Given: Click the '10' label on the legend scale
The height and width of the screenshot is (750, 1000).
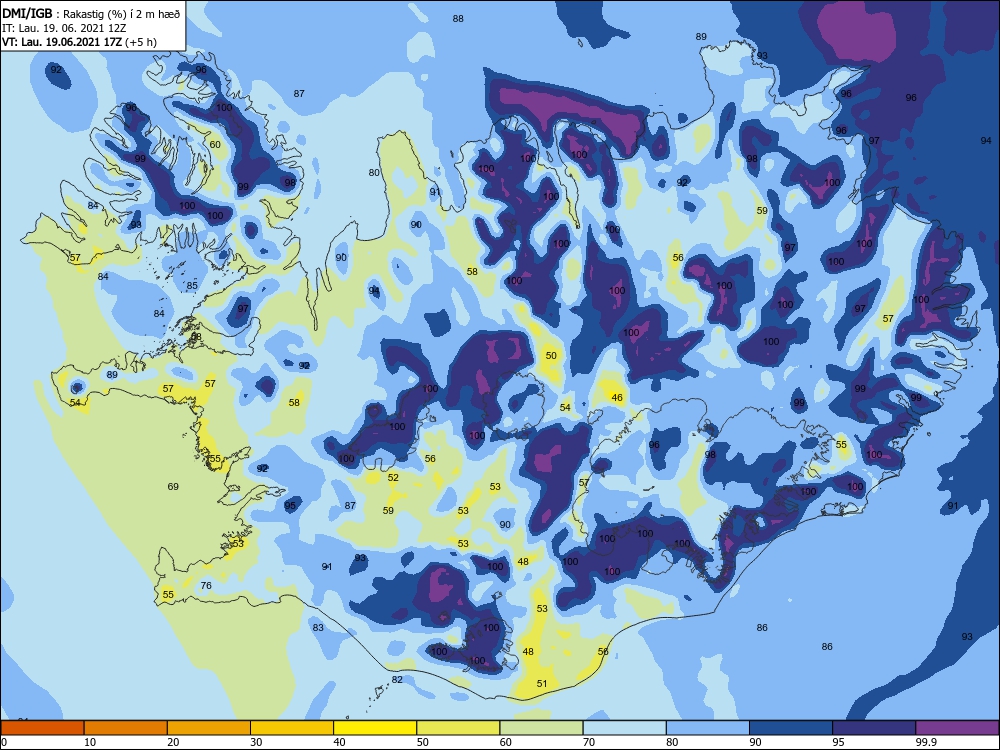Looking at the screenshot, I should coord(90,742).
